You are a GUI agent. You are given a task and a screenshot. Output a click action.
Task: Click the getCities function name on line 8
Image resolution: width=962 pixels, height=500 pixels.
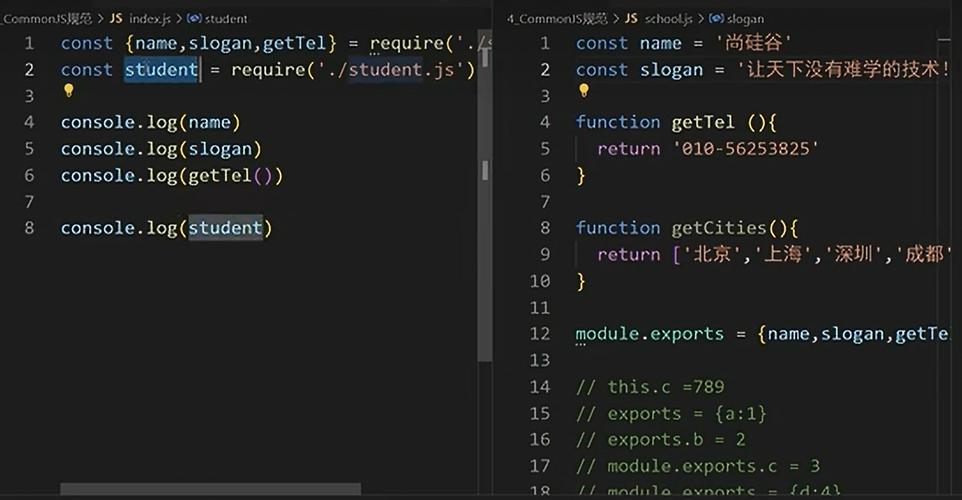[718, 228]
